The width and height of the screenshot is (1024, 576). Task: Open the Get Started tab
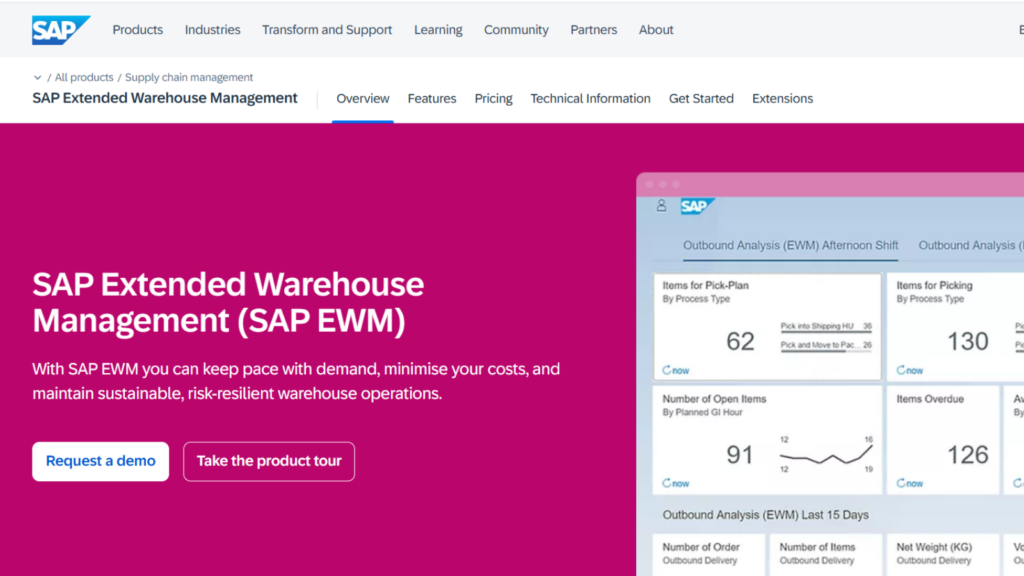pyautogui.click(x=701, y=99)
